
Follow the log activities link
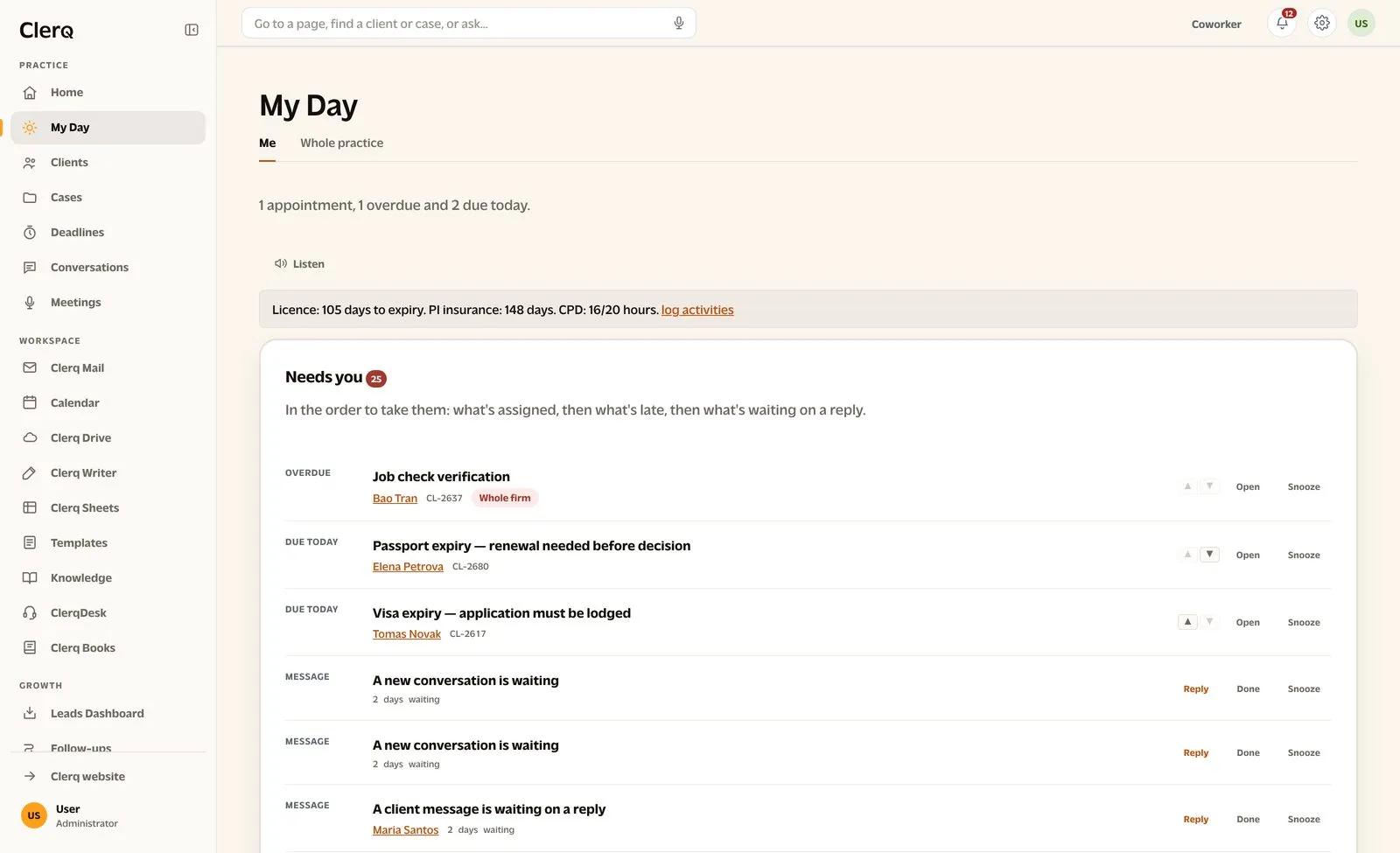click(x=697, y=310)
